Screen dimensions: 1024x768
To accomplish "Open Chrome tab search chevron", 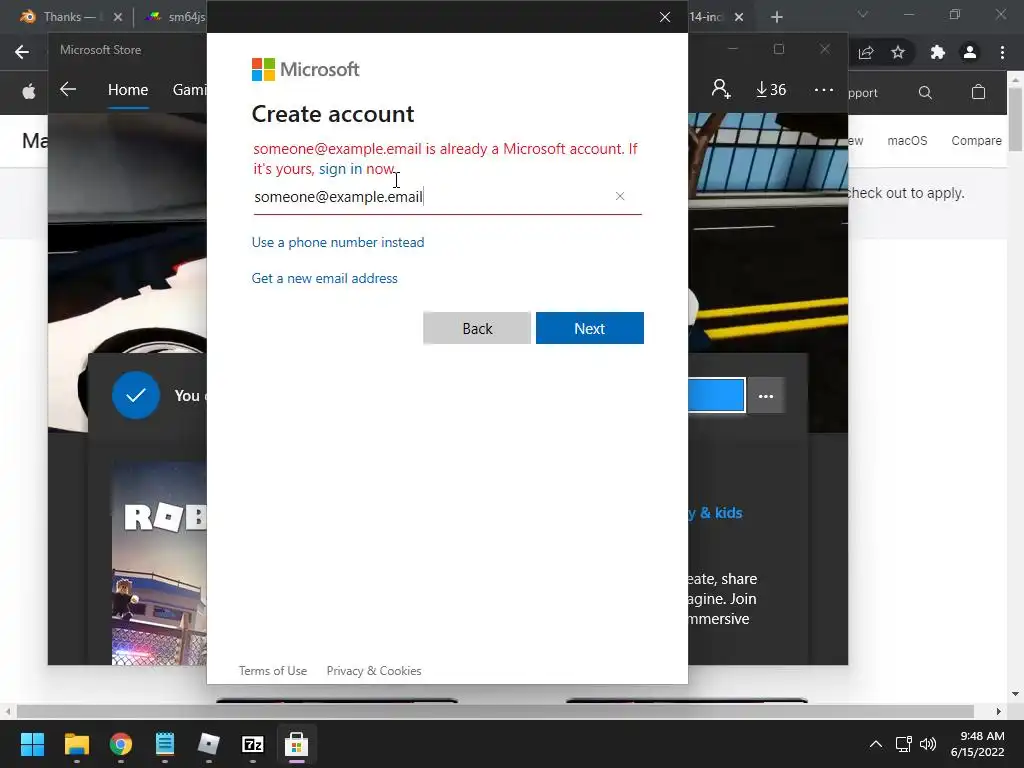I will pyautogui.click(x=863, y=14).
